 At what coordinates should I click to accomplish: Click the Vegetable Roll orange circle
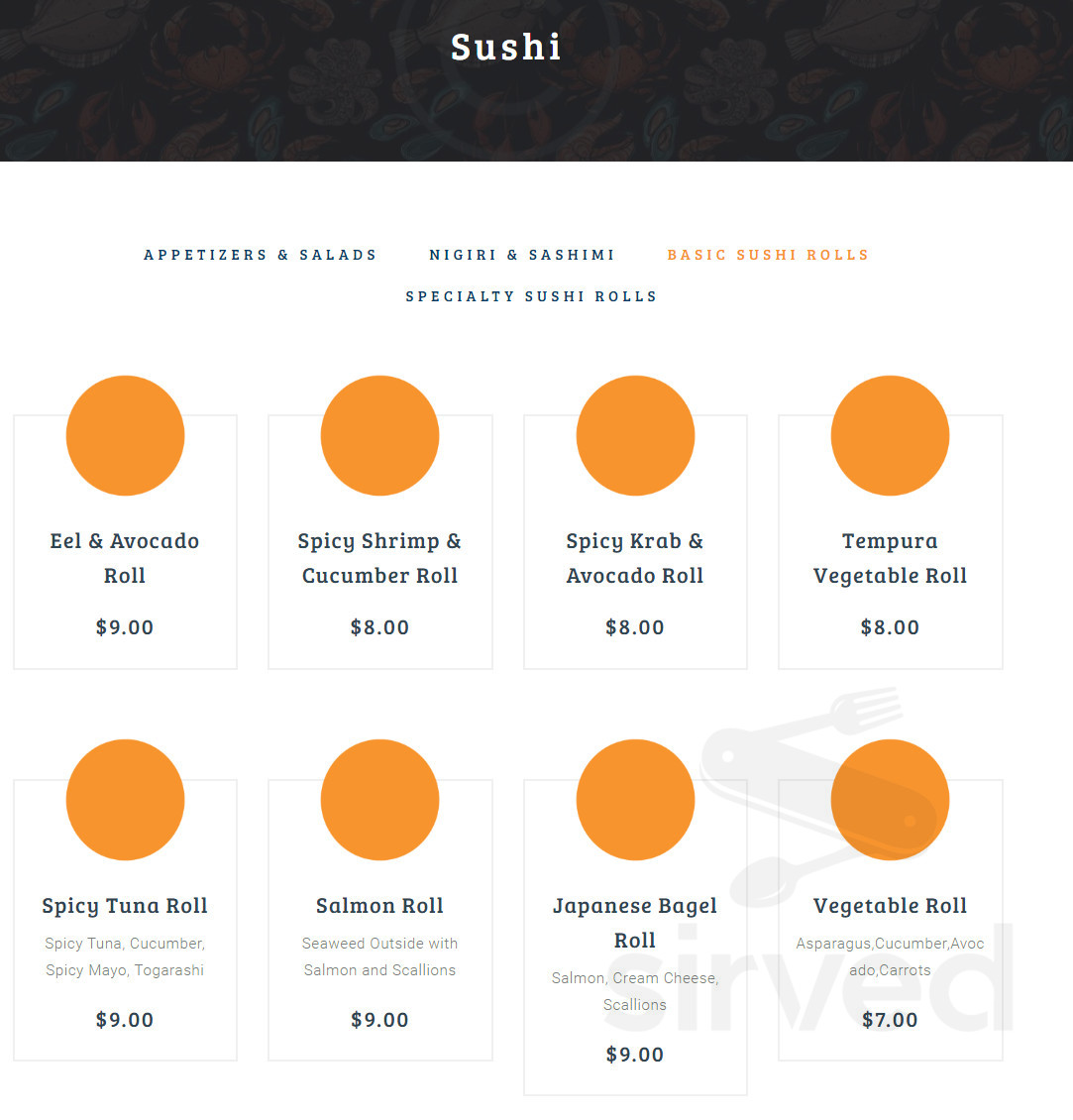coord(890,800)
